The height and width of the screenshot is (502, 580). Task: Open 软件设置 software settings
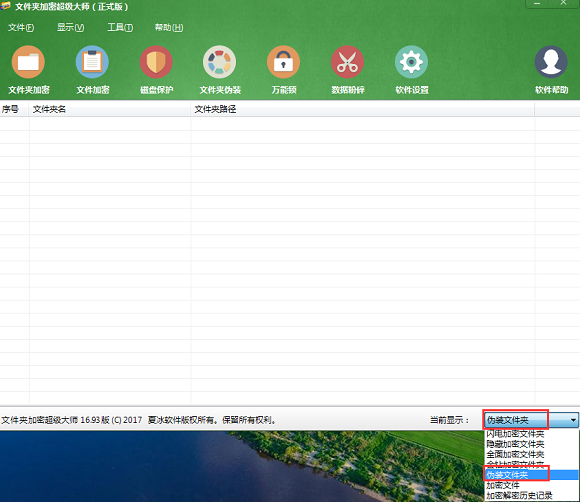coord(412,70)
